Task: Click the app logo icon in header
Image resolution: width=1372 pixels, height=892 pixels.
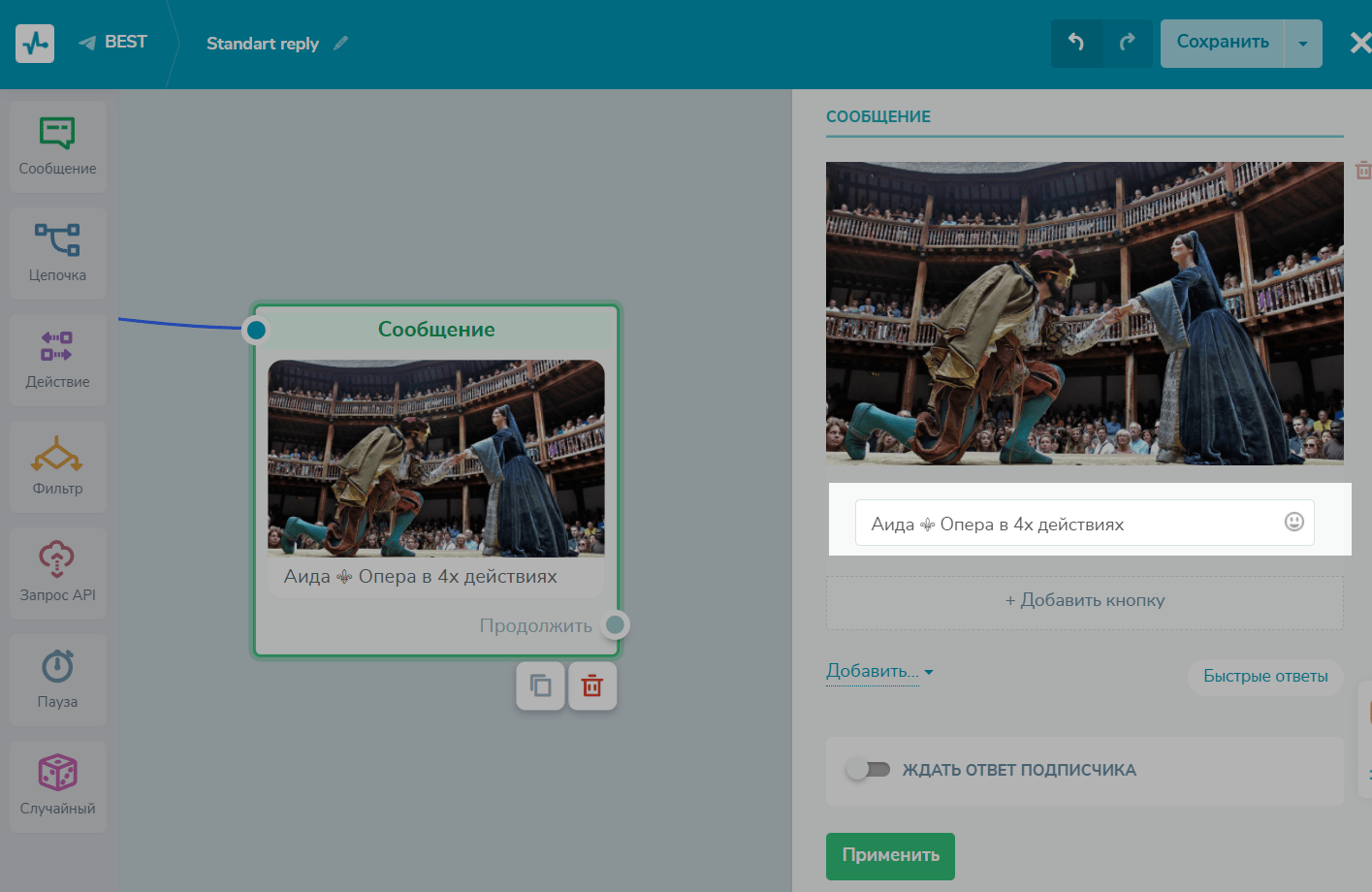Action: click(x=35, y=44)
